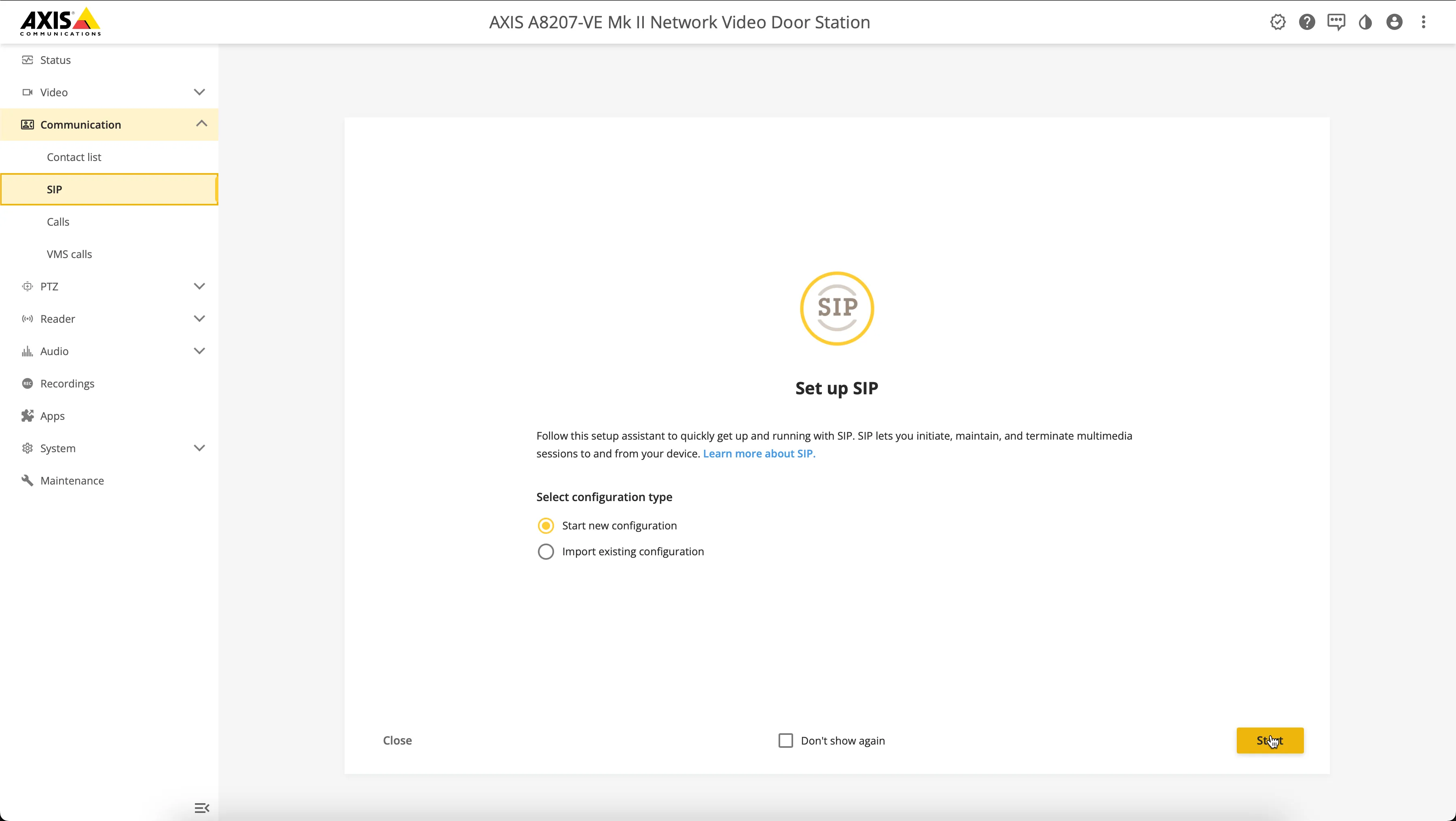The image size is (1456, 821).
Task: Toggle the theme contrast icon
Action: pyautogui.click(x=1365, y=22)
